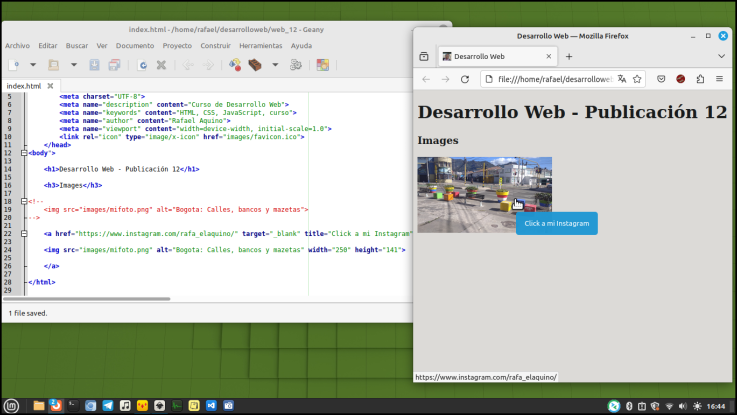The image size is (737, 415).
Task: Open the Linux Mint start menu
Action: tap(11, 406)
